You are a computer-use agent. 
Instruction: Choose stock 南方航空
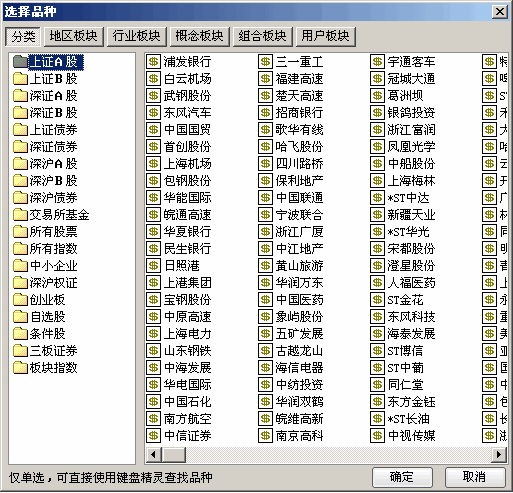pyautogui.click(x=187, y=419)
